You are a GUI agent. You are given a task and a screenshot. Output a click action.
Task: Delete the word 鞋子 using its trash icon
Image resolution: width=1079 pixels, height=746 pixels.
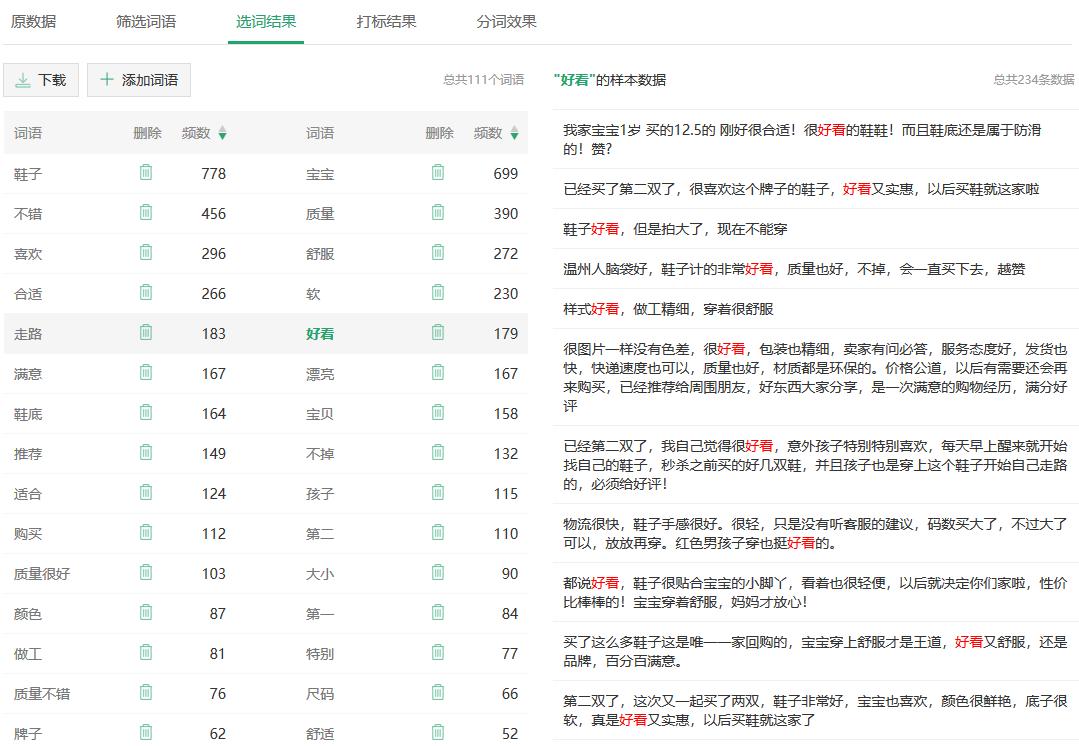pos(146,173)
